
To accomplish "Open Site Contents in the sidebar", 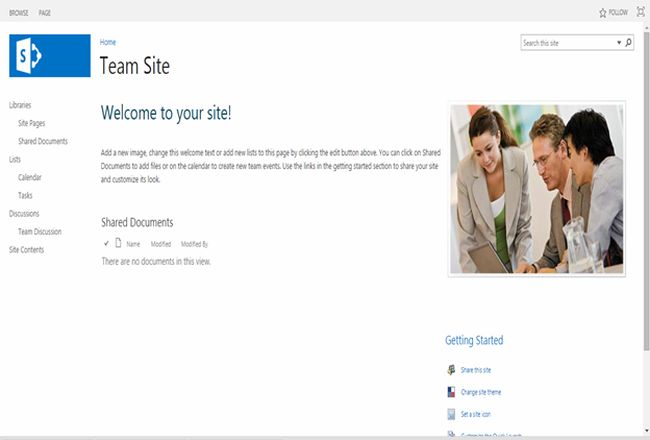I will click(x=26, y=250).
